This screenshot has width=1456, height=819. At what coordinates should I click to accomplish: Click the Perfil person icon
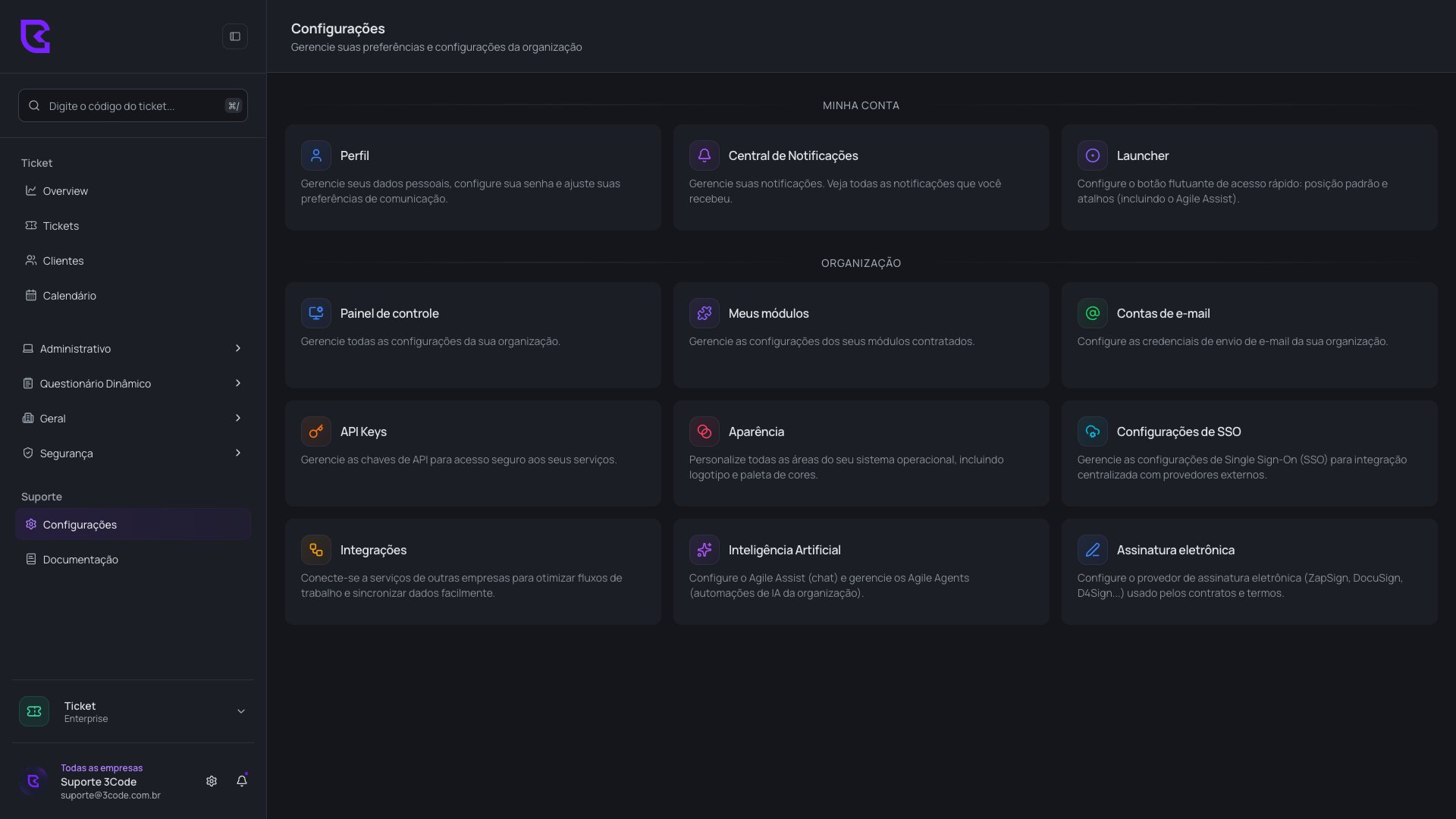[x=316, y=155]
